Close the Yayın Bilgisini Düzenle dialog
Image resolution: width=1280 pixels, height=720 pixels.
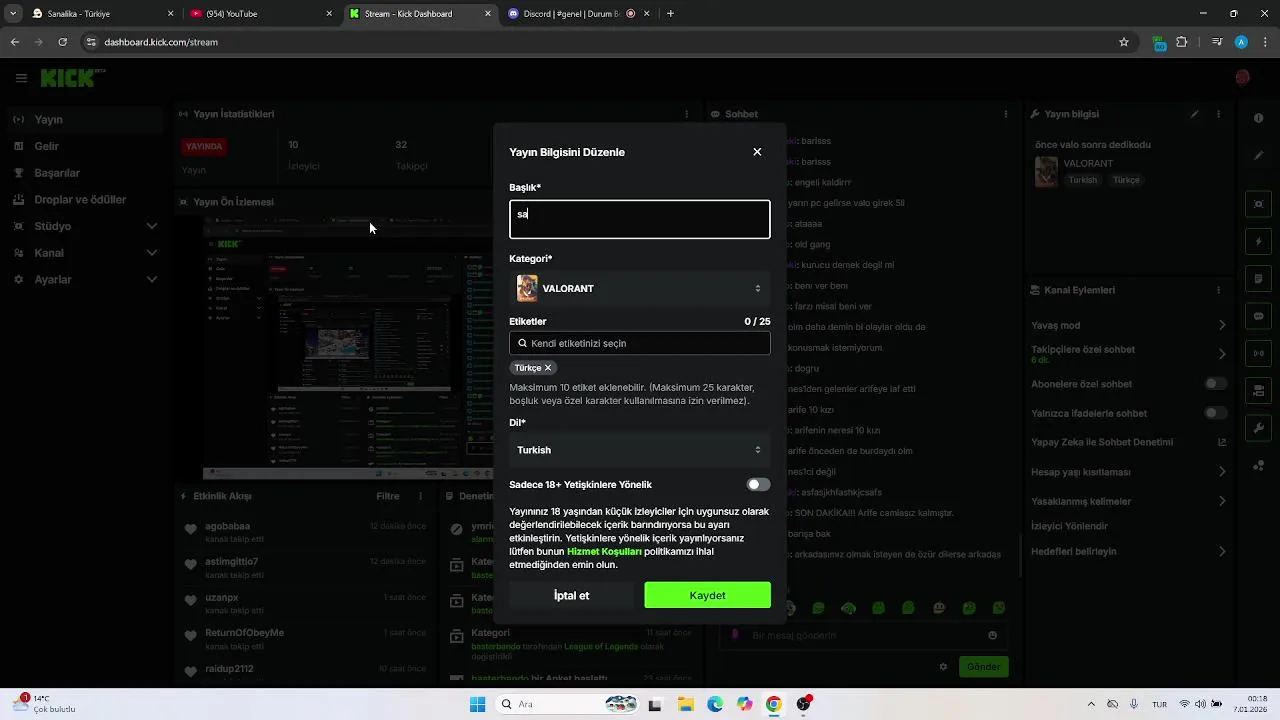coord(757,152)
